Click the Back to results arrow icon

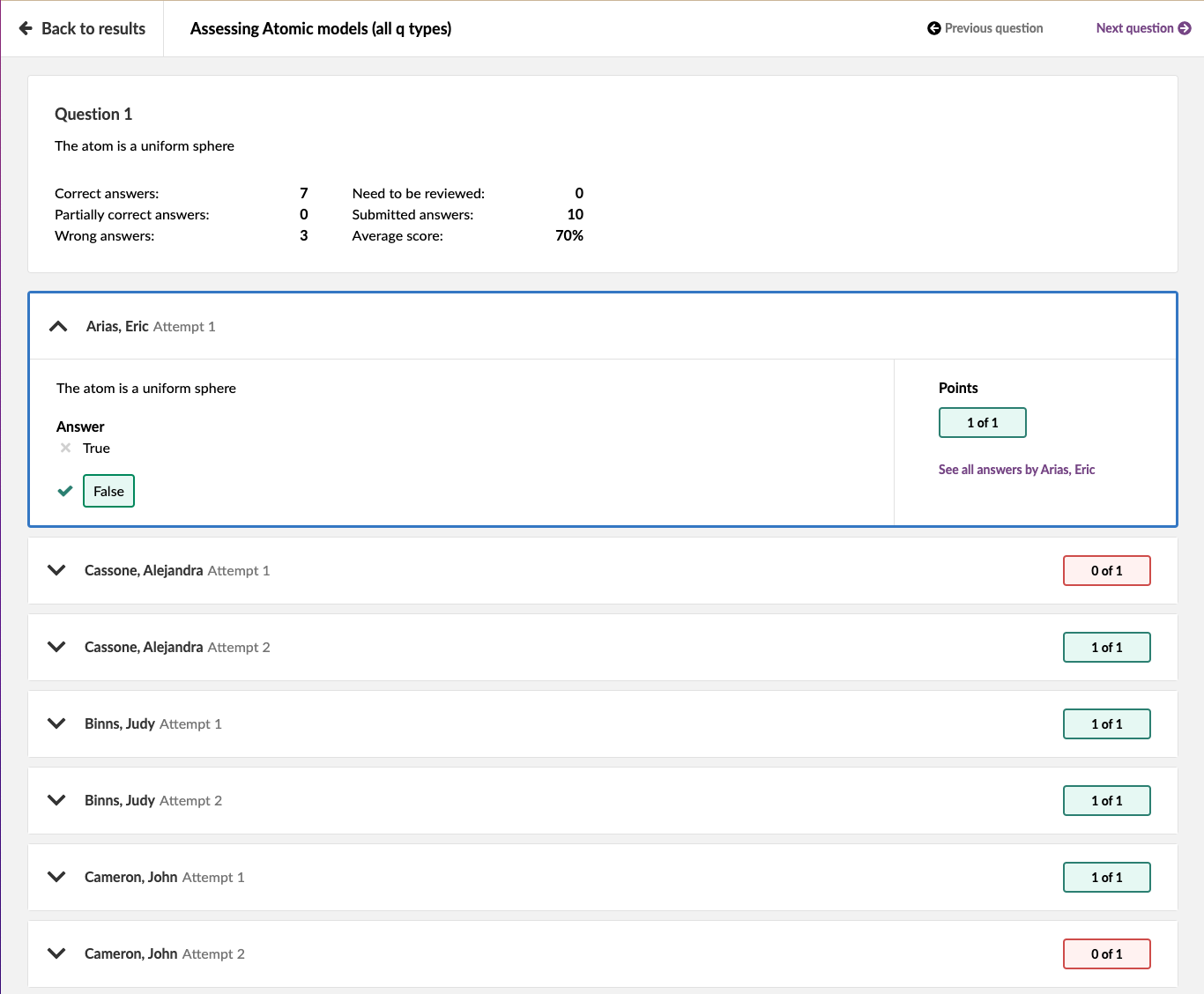pos(26,28)
